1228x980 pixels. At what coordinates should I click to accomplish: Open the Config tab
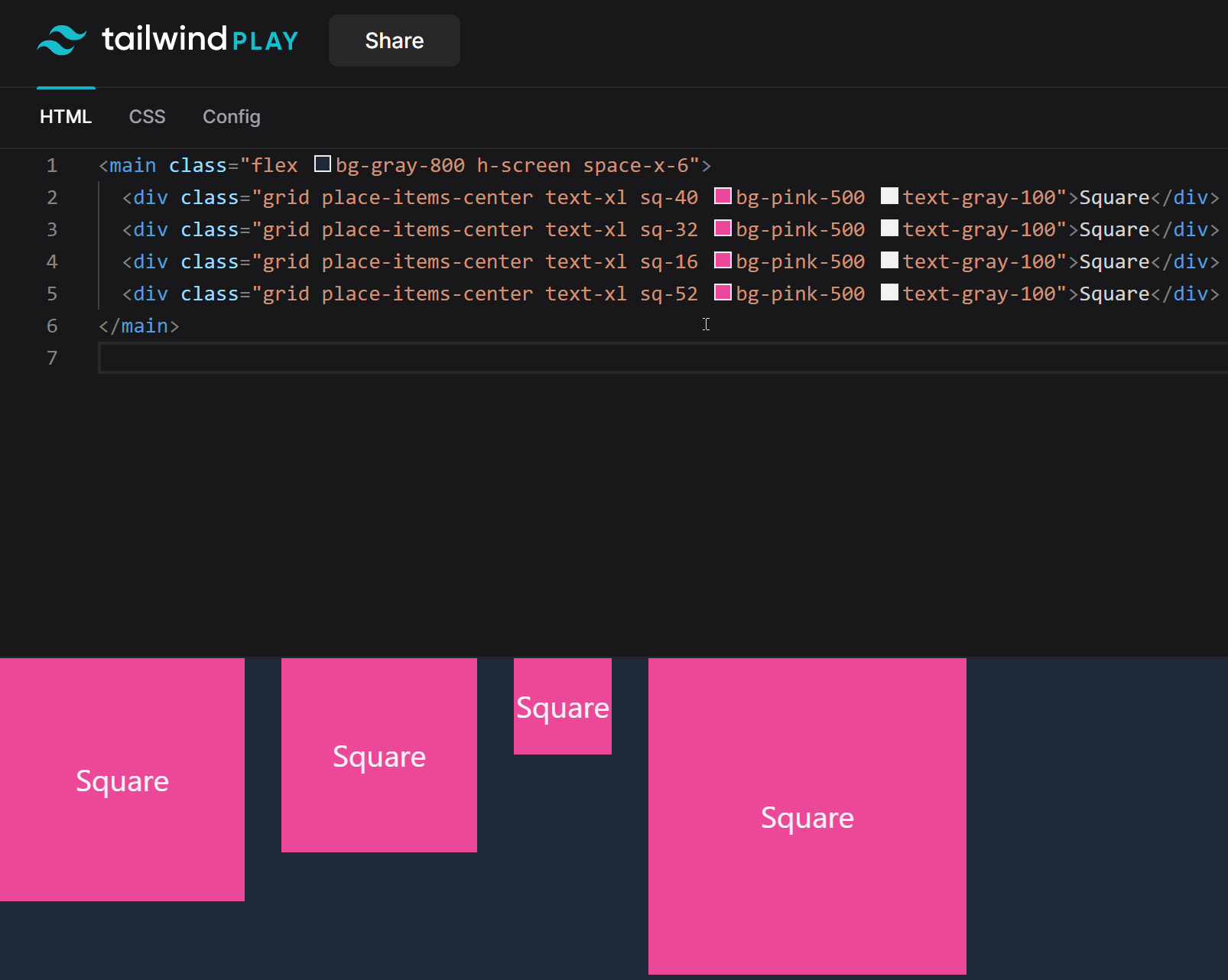(x=231, y=116)
